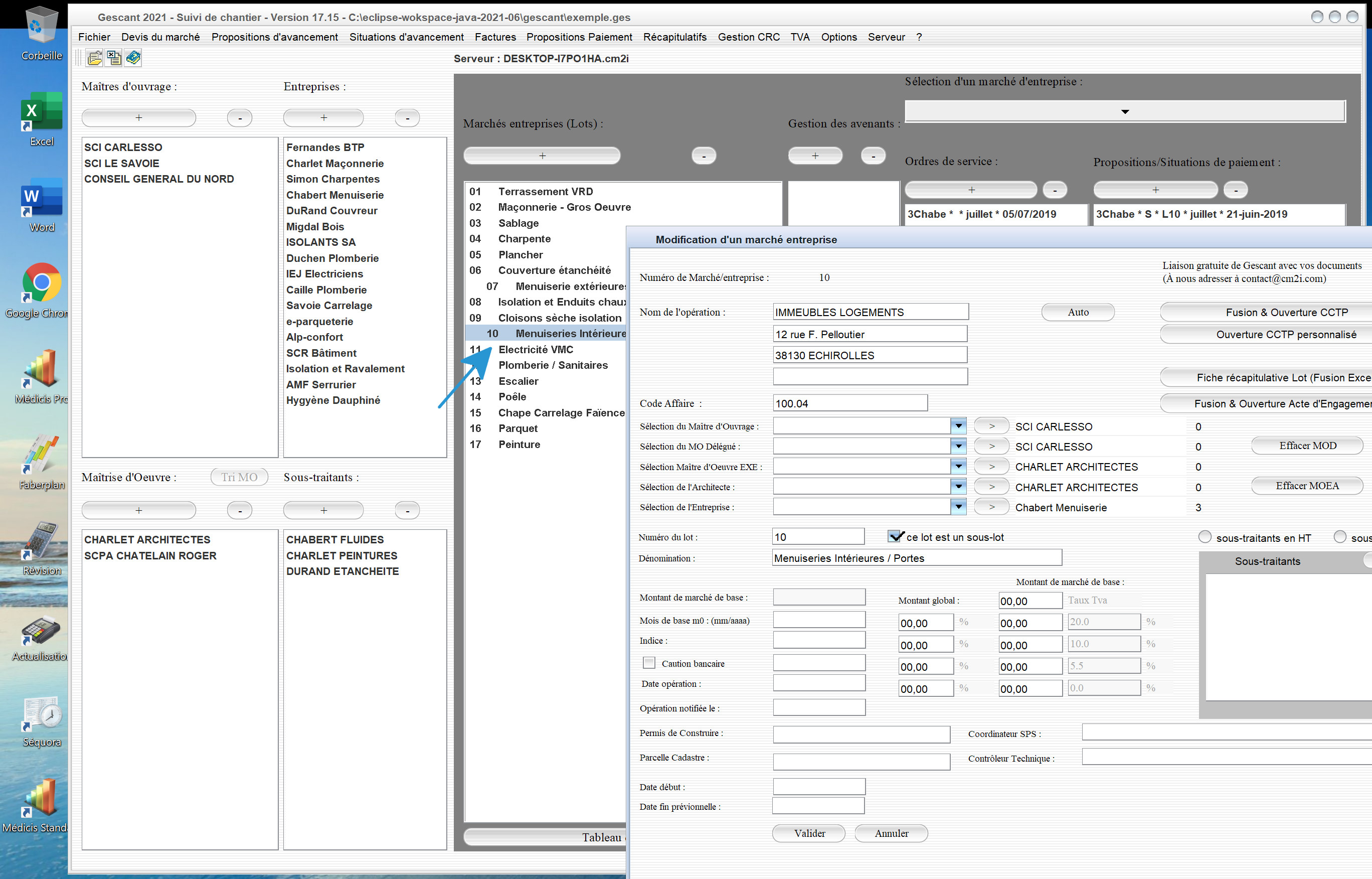1372x879 pixels.
Task: Open the Médicis Pro desktop shortcut
Action: pos(41,376)
